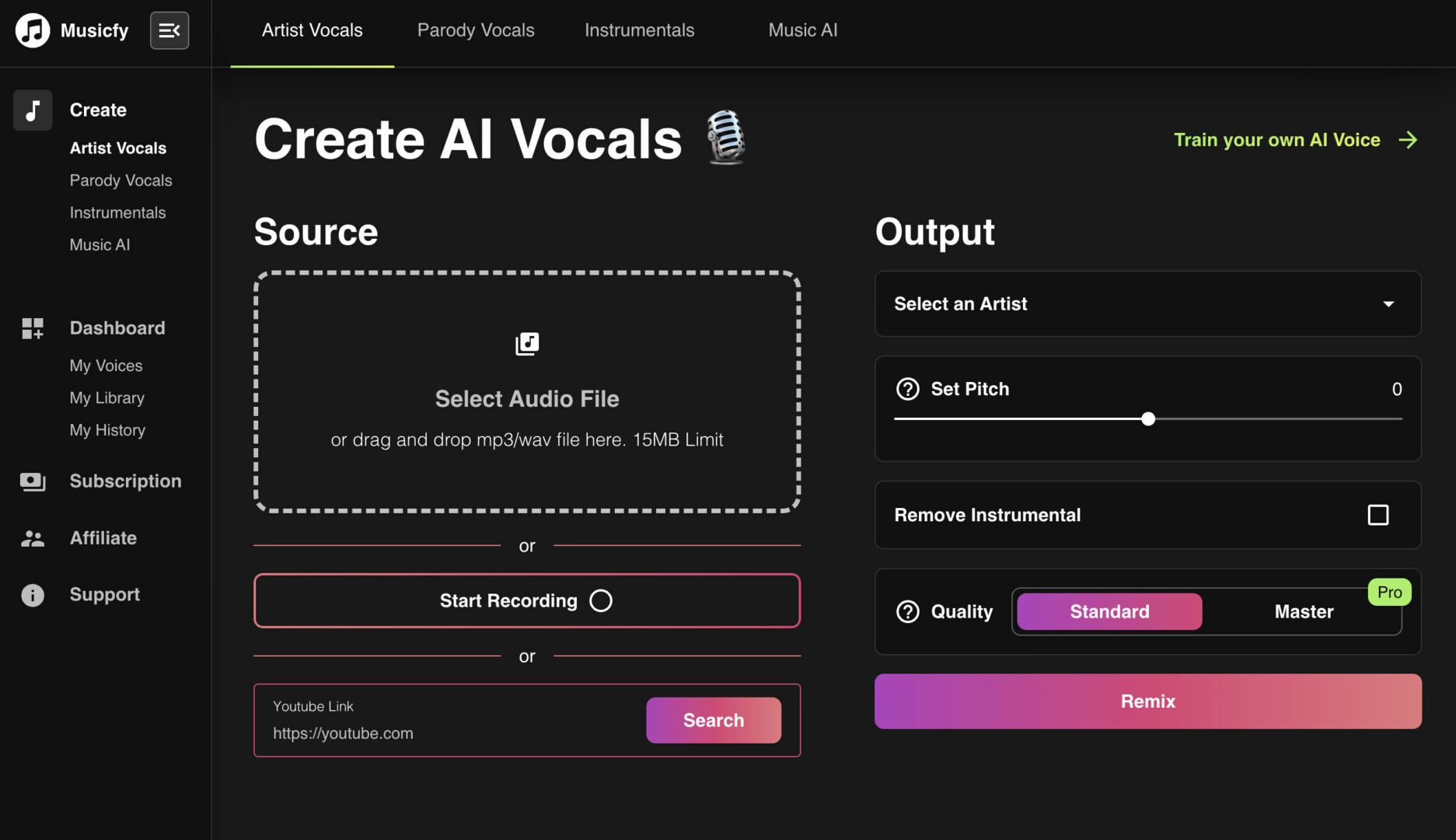Click the Dashboard sidebar heading
This screenshot has height=840, width=1456.
click(x=117, y=328)
